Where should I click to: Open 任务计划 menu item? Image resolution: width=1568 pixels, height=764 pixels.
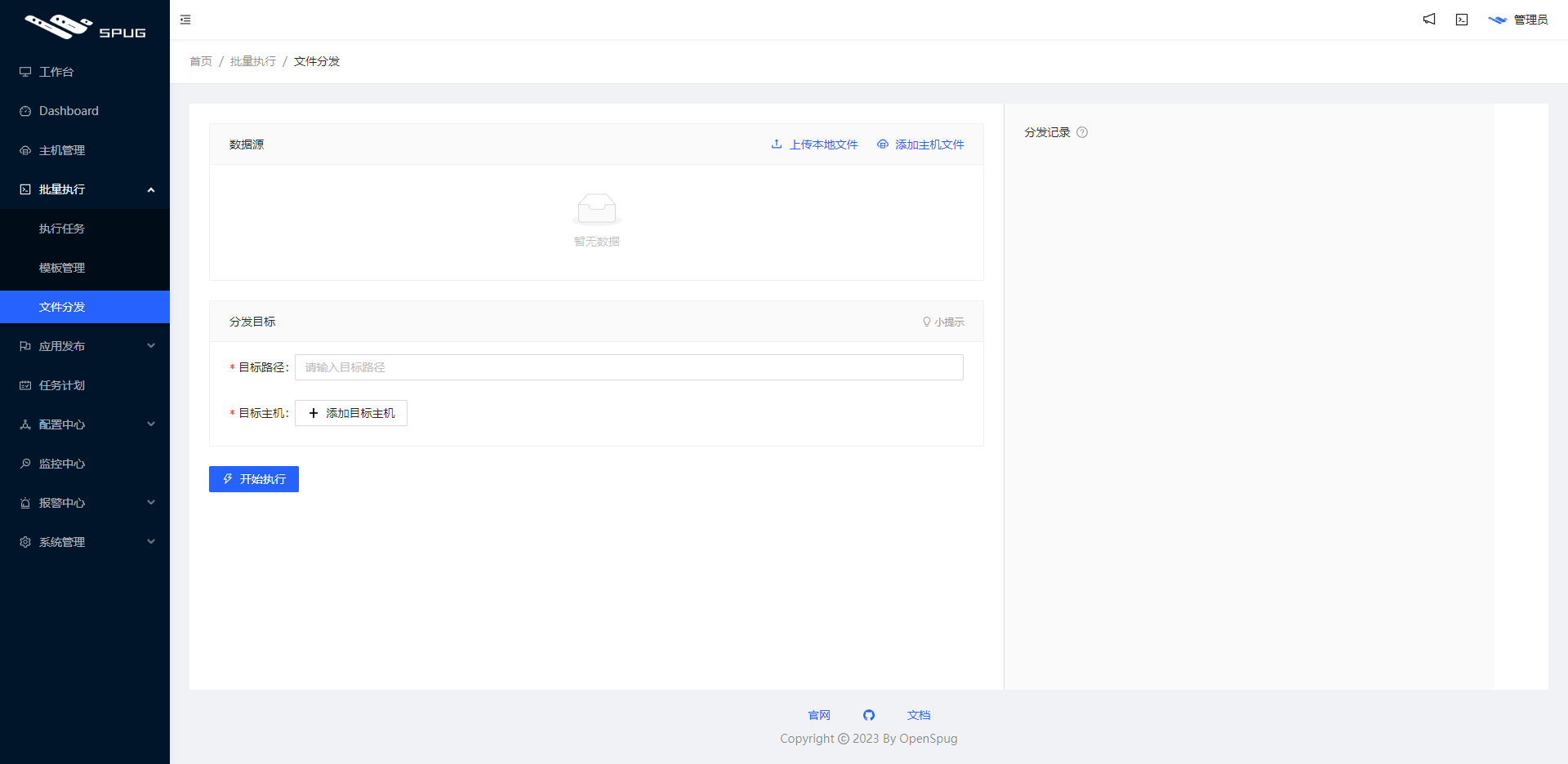85,385
